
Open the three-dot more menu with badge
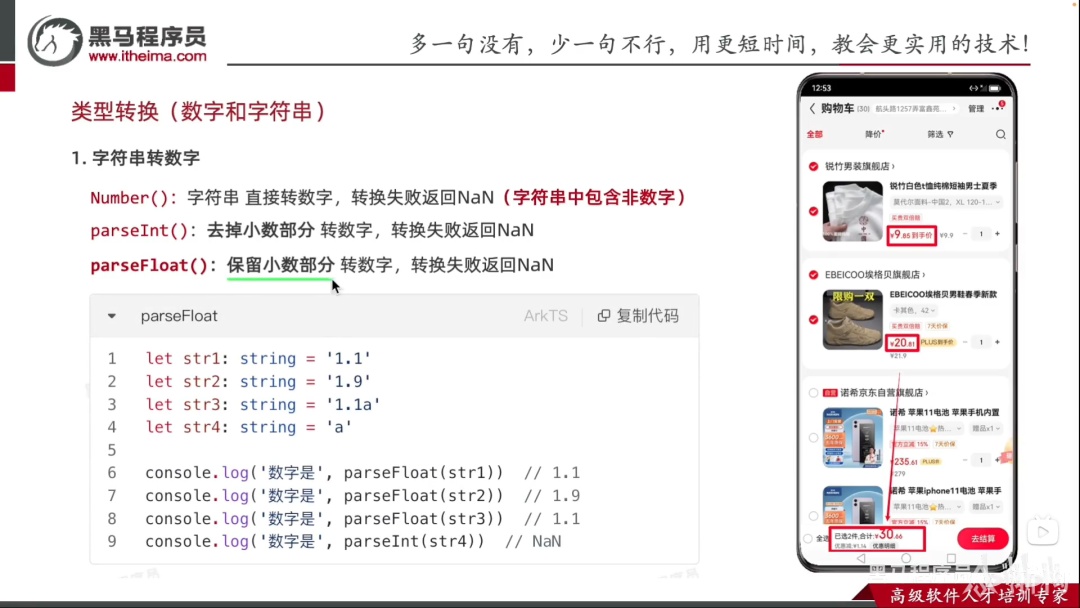[x=997, y=108]
